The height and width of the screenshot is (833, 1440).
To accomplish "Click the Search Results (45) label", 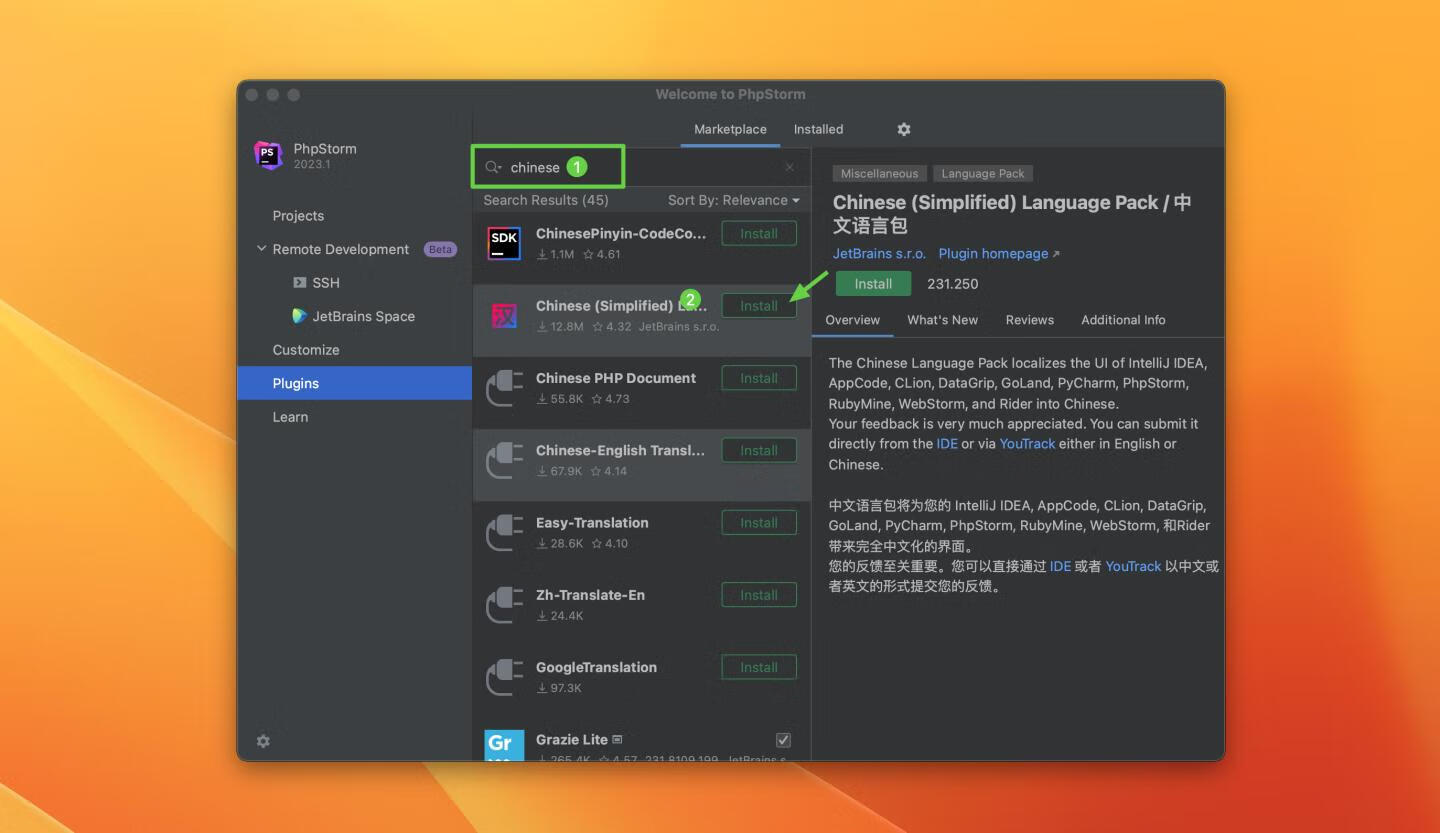I will click(546, 200).
